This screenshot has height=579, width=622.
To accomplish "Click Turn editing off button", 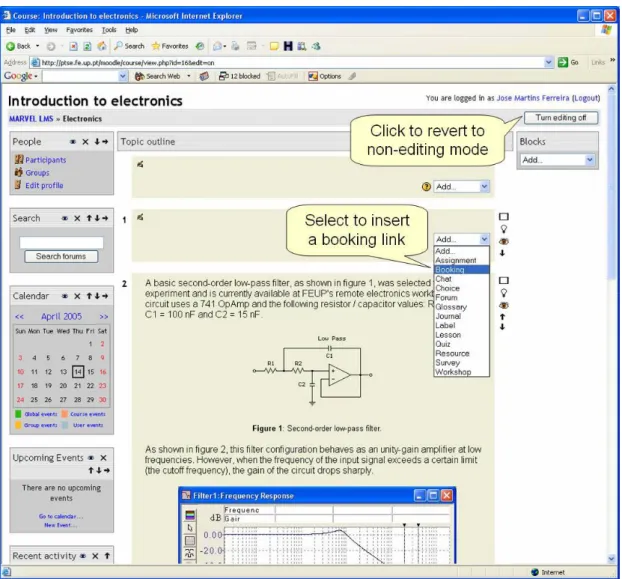I will [x=561, y=118].
